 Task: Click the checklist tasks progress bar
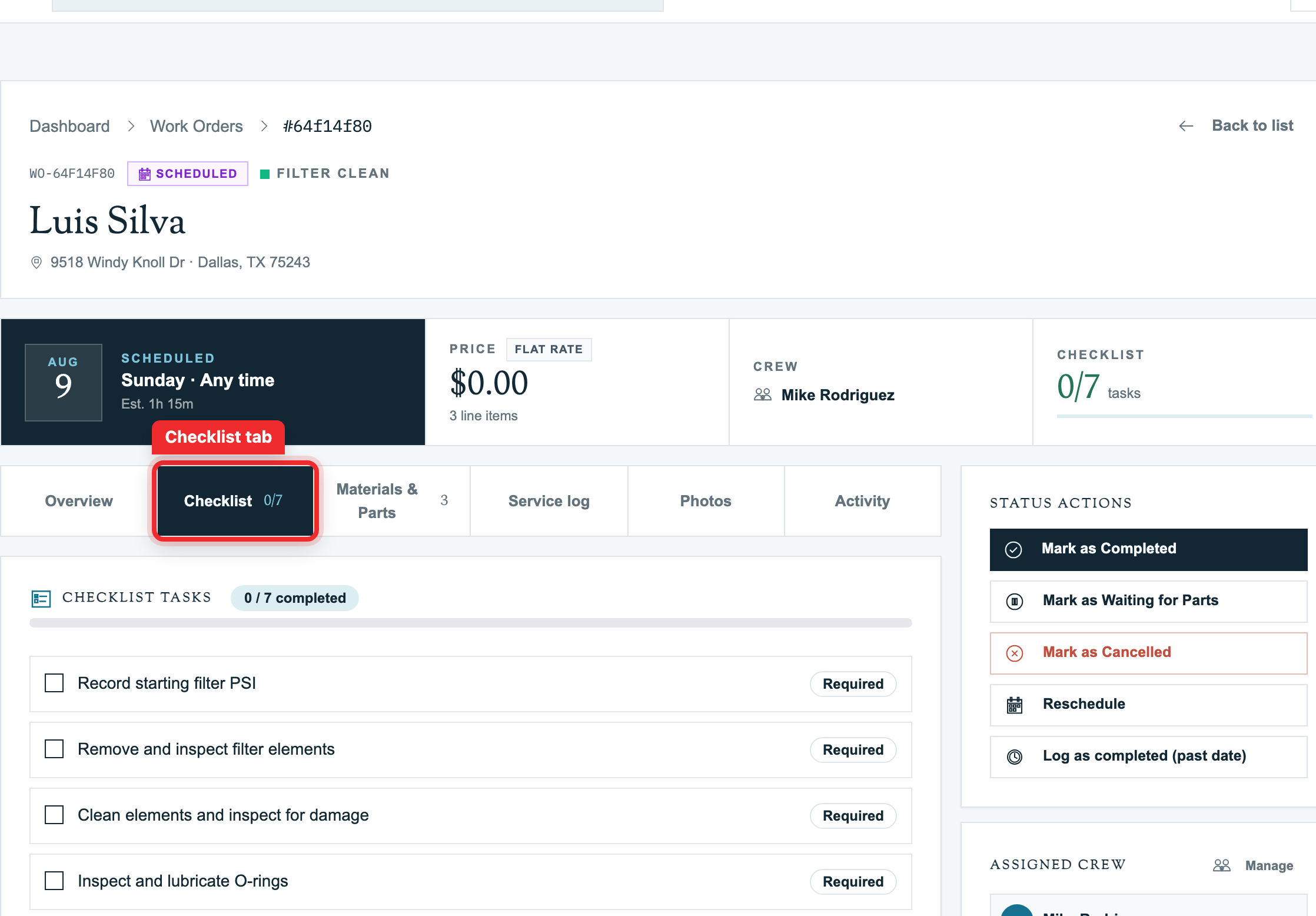click(x=471, y=623)
